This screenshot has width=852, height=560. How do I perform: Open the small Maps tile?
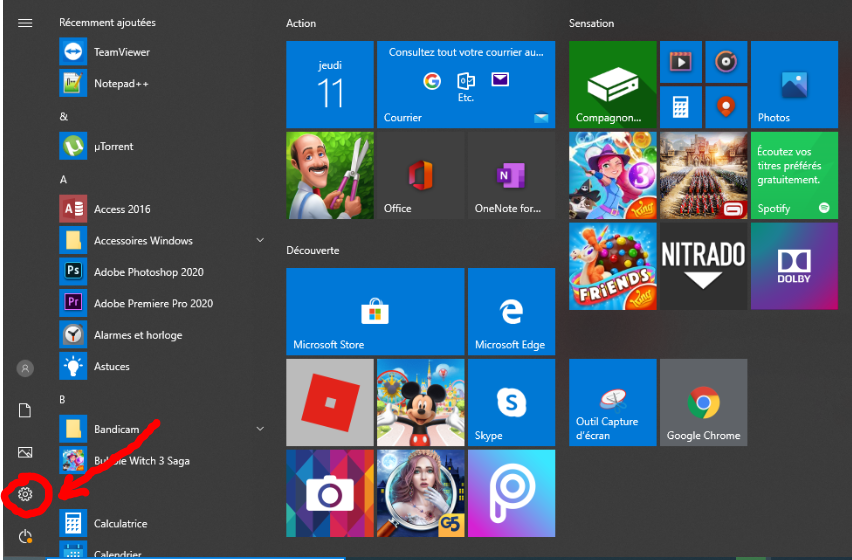[726, 107]
